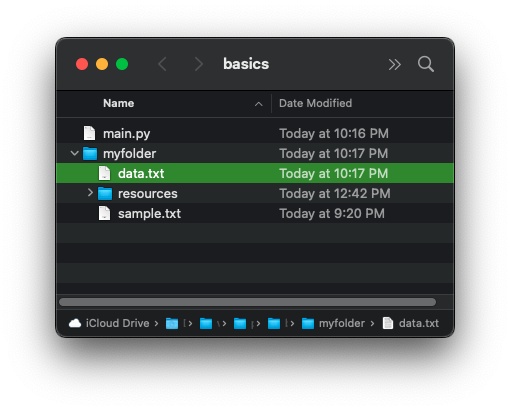The image size is (510, 411).
Task: Collapse the myfolder disclosure arrow
Action: click(74, 153)
